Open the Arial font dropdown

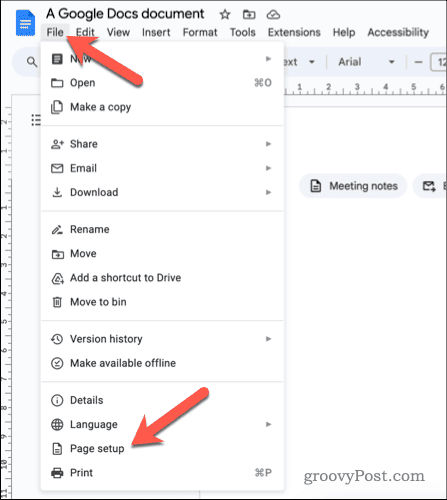click(366, 62)
